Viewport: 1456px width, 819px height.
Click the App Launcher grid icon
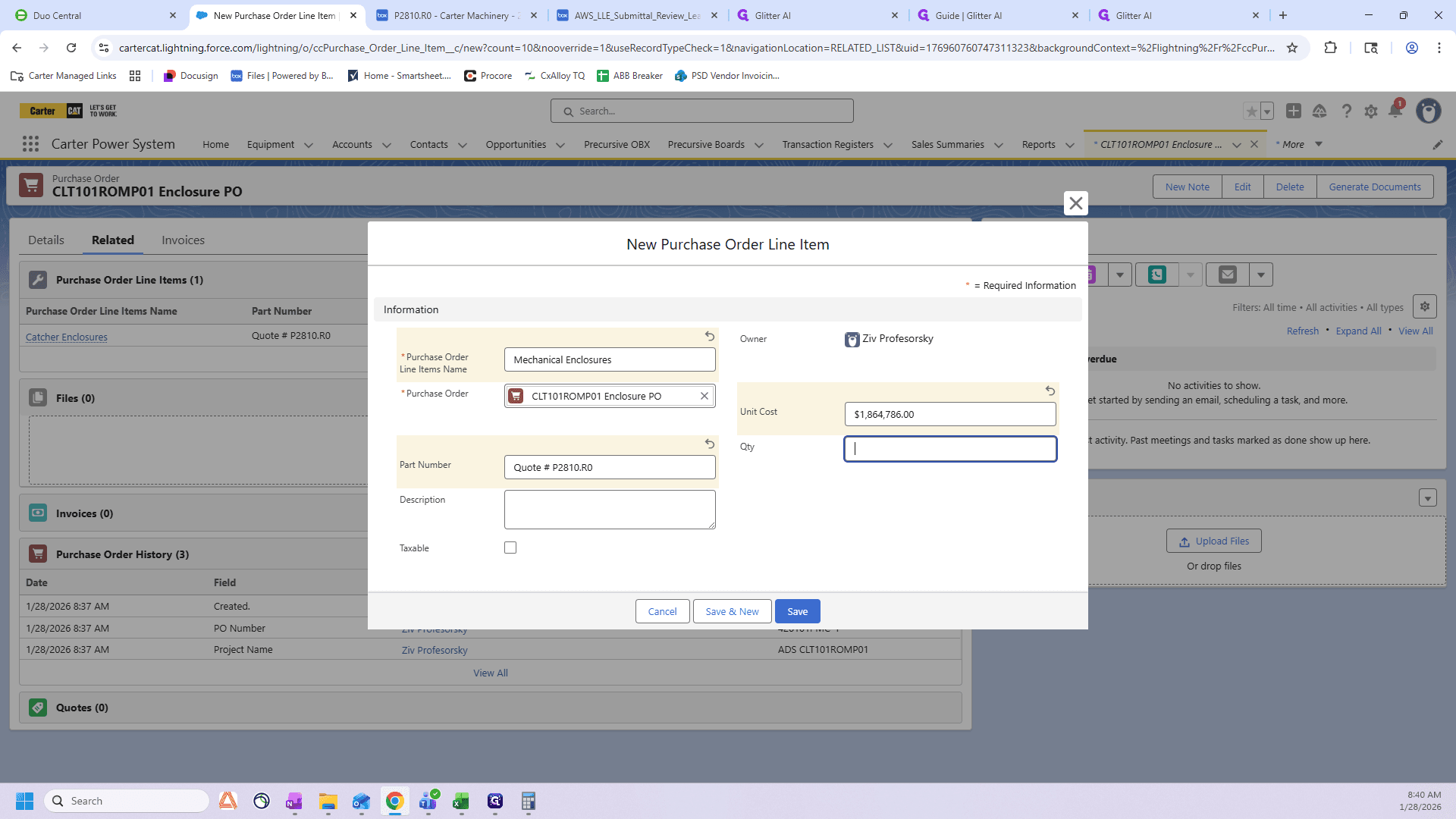tap(30, 144)
